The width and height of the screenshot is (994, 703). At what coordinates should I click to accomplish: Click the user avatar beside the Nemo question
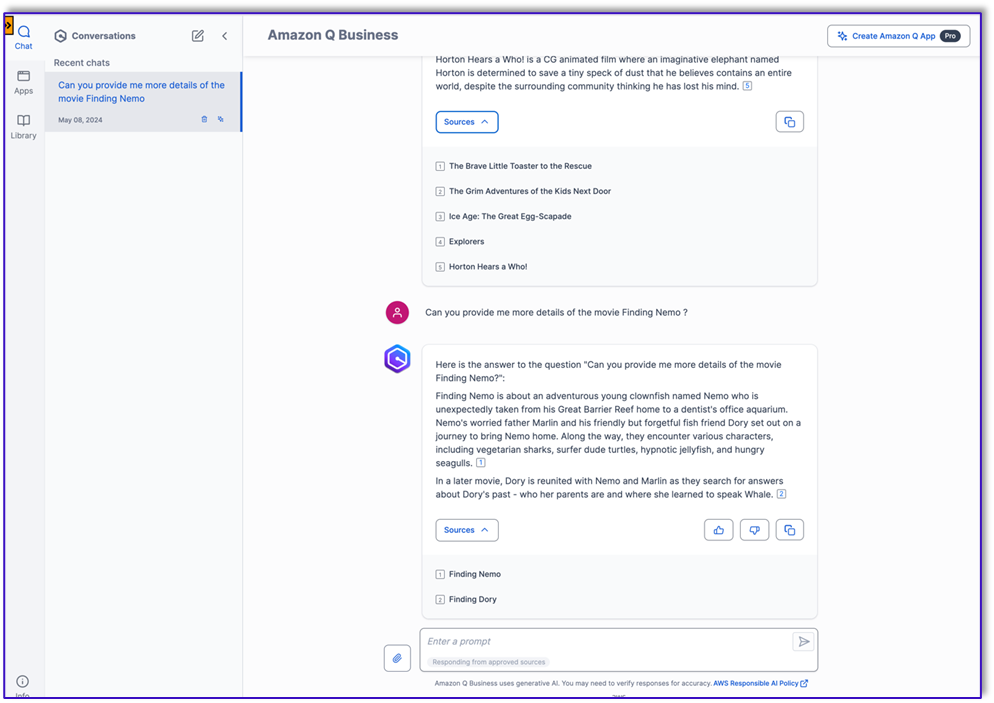397,313
